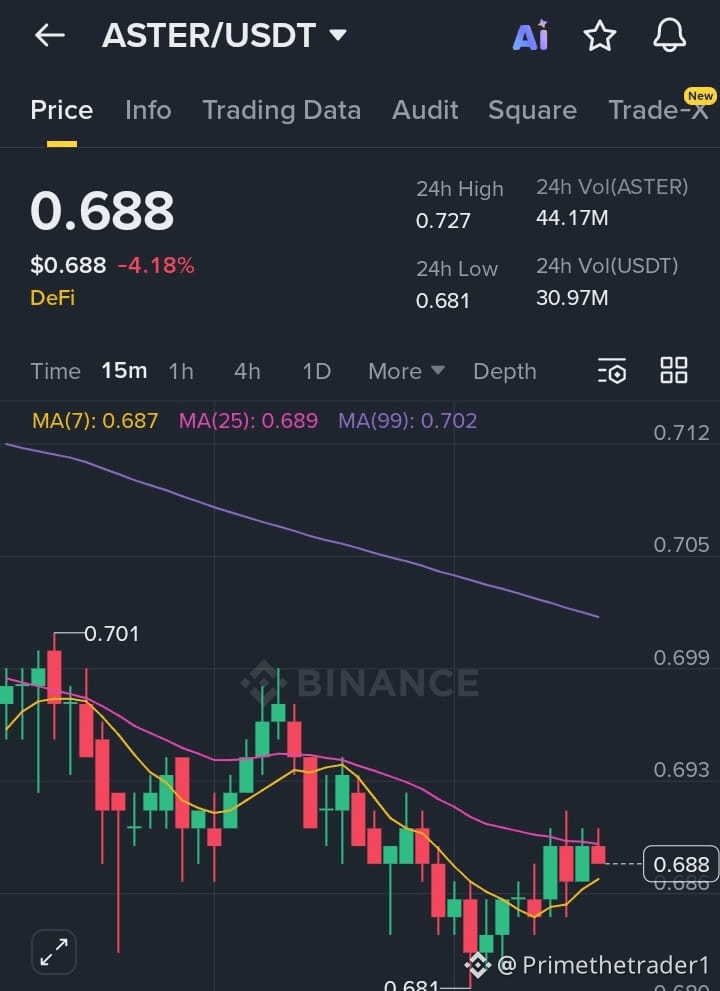Select the 15m timeframe
Image resolution: width=720 pixels, height=991 pixels.
pos(124,371)
